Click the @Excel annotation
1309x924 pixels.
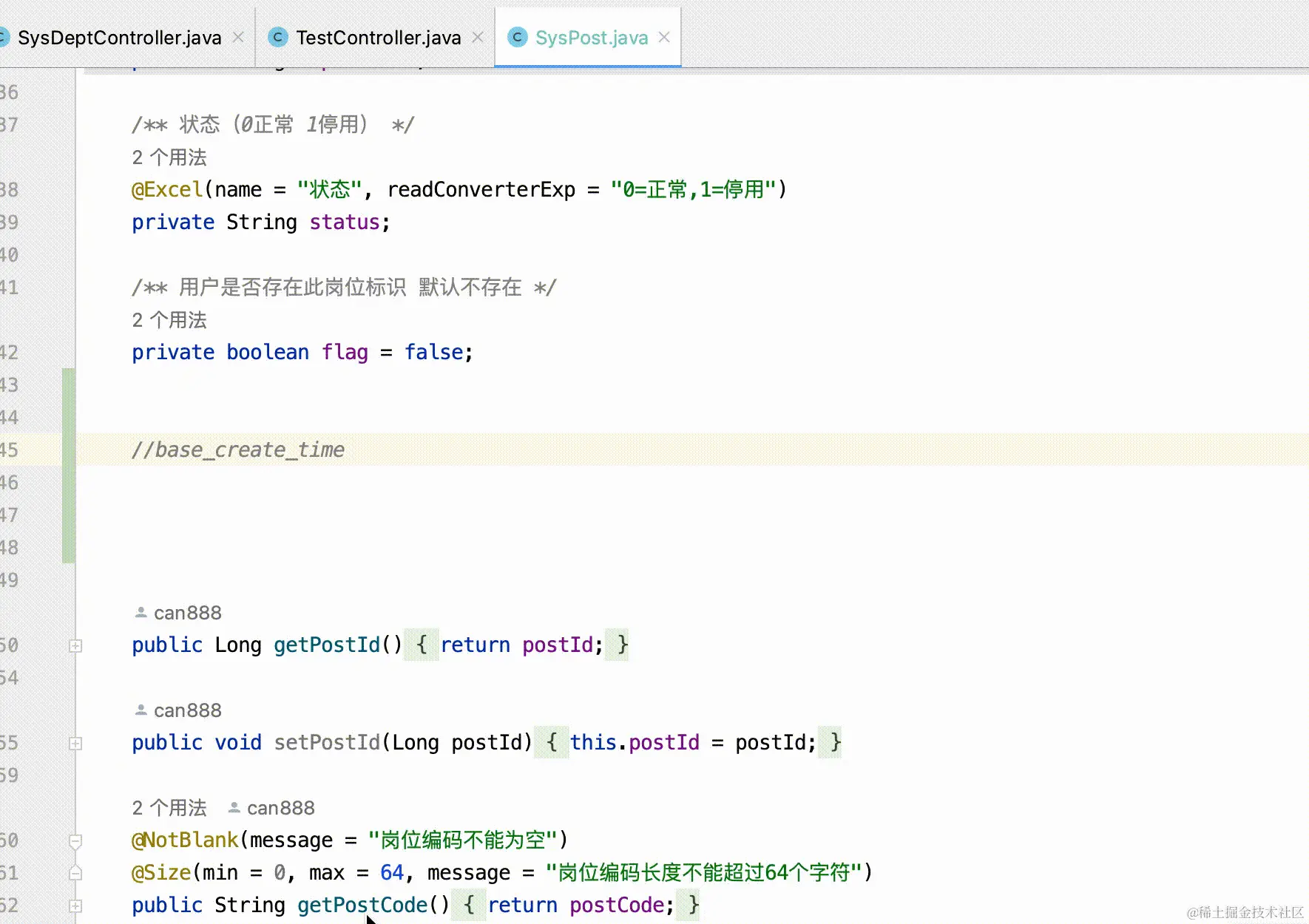[167, 190]
